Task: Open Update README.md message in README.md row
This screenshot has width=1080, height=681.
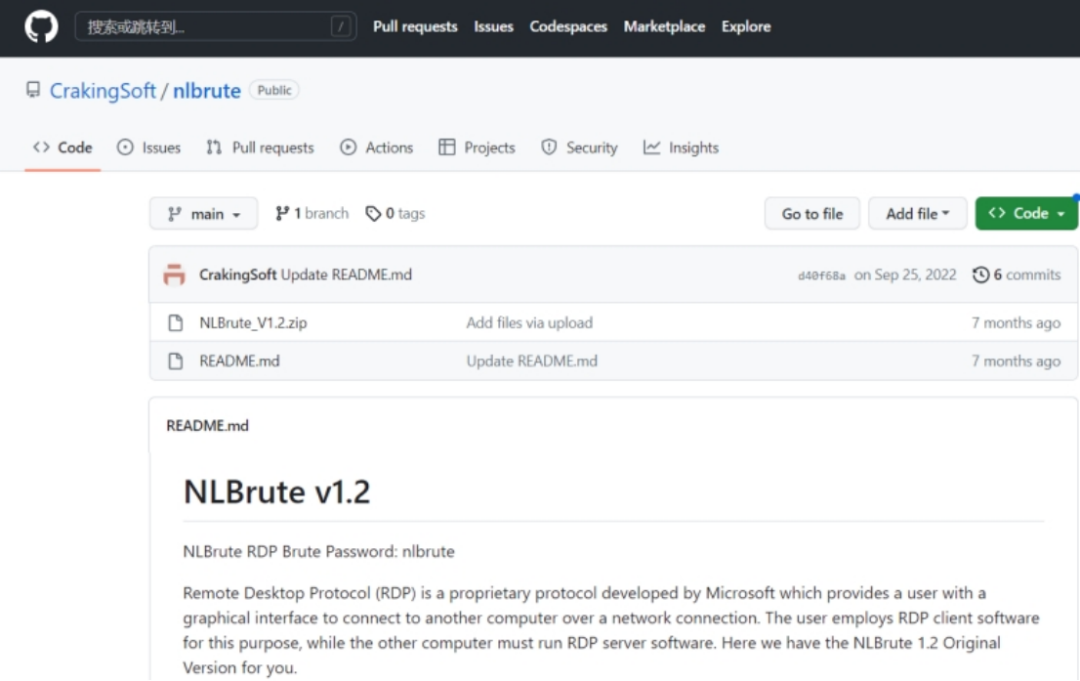Action: point(532,361)
